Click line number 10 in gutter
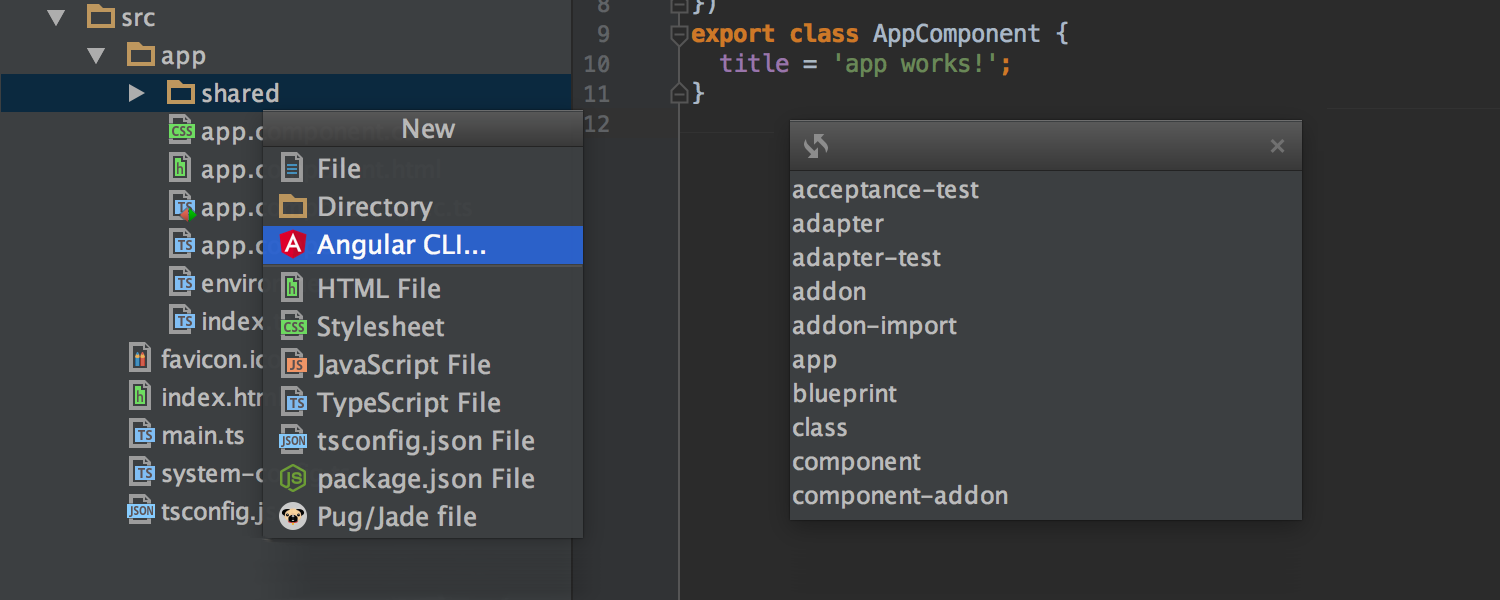1500x600 pixels. [x=595, y=64]
